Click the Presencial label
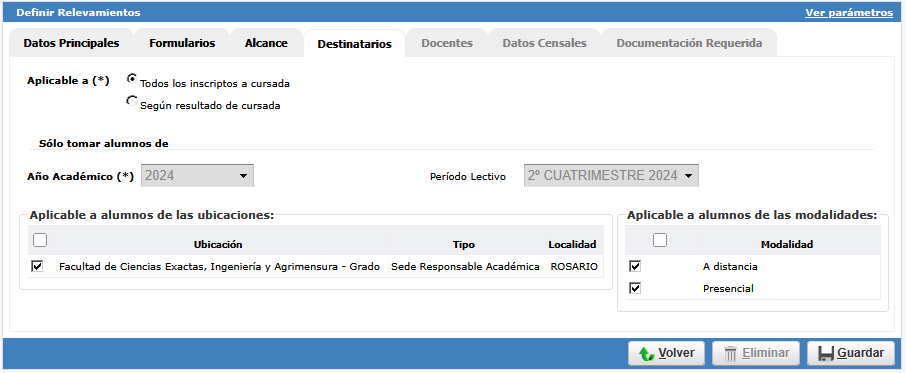The height and width of the screenshot is (373, 906). point(728,289)
